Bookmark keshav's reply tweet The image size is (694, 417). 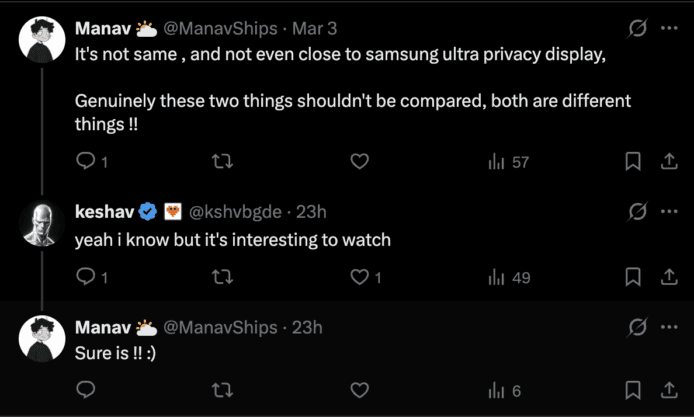632,277
